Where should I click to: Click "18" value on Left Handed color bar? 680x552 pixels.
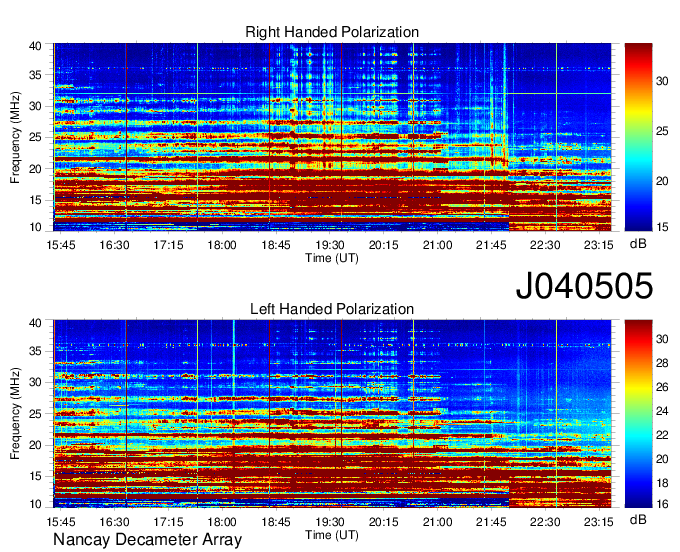click(x=662, y=483)
